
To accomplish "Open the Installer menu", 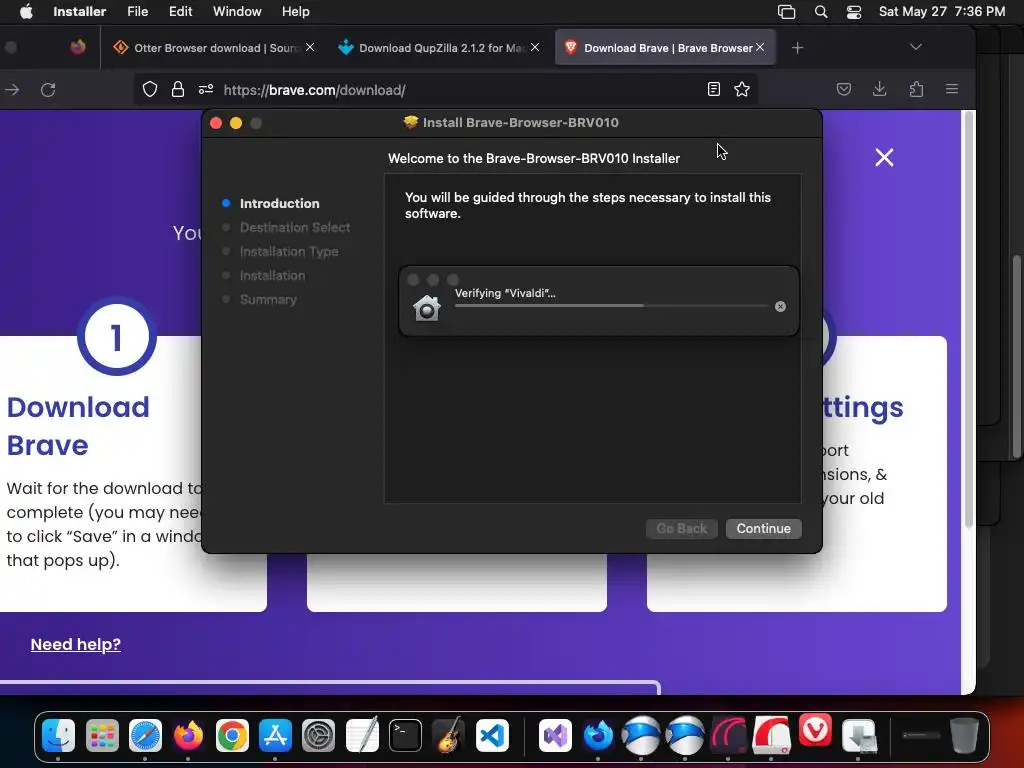I will point(80,12).
